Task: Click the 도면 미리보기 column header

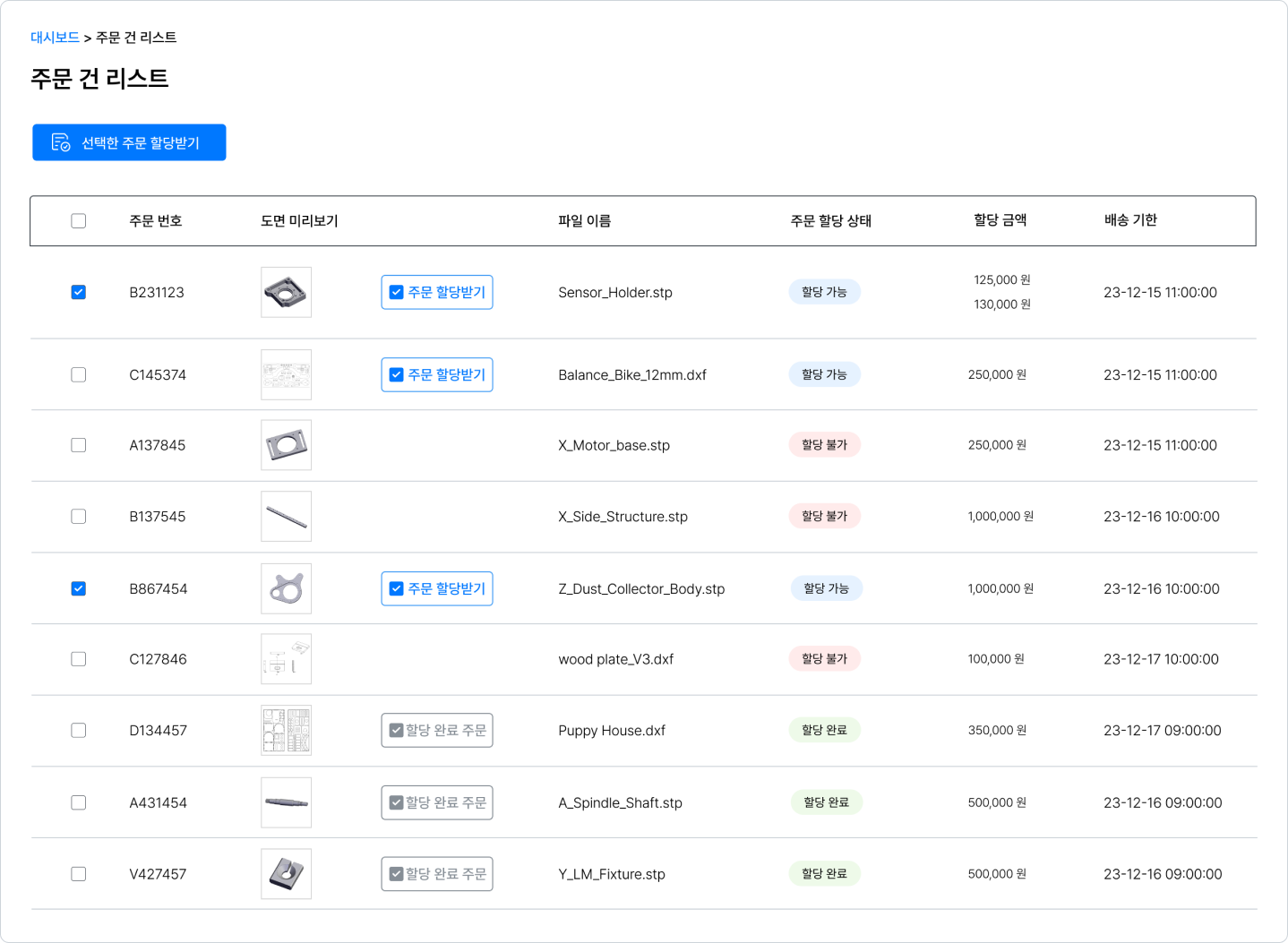Action: (299, 221)
